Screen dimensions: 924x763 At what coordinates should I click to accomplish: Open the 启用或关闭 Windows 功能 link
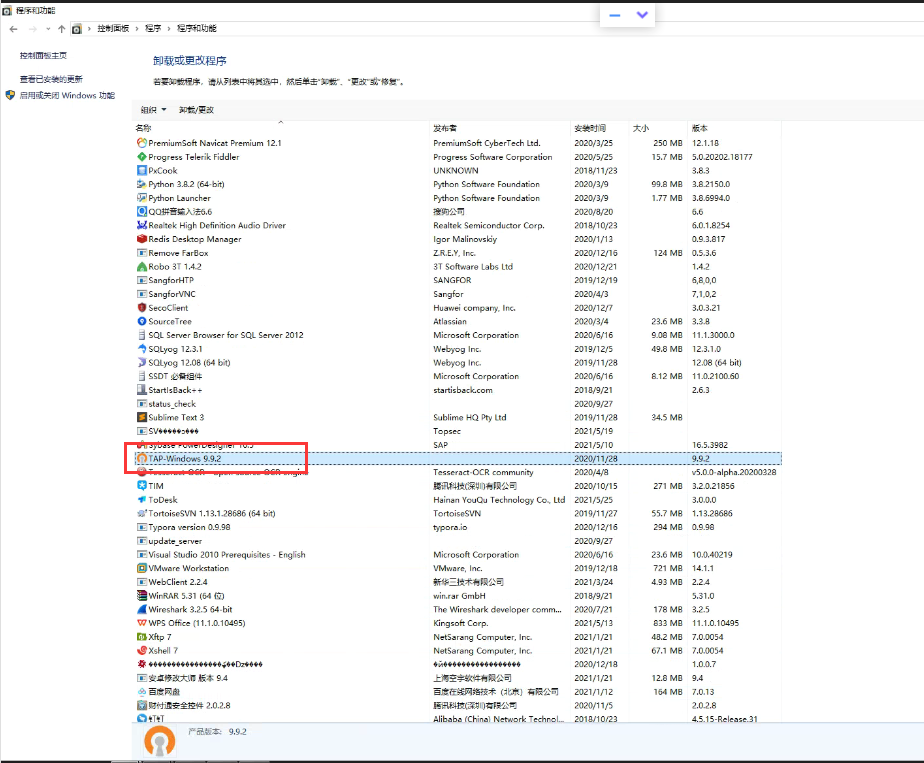[x=67, y=95]
